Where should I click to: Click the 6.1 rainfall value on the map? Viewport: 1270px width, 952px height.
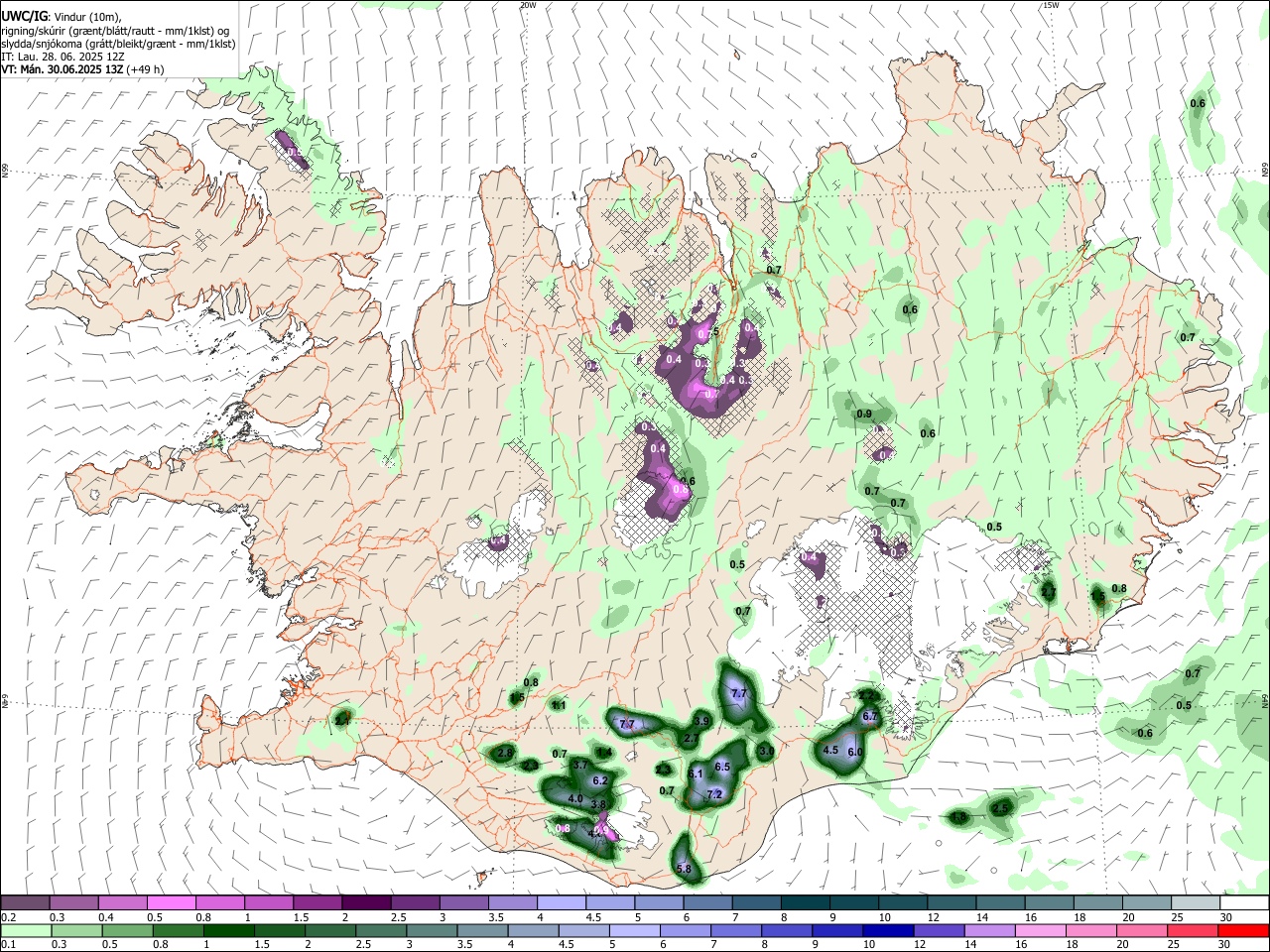point(696,773)
